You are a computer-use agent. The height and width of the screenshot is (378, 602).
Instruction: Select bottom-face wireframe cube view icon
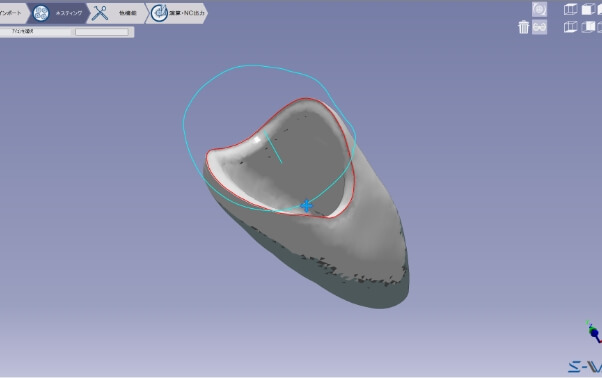571,27
